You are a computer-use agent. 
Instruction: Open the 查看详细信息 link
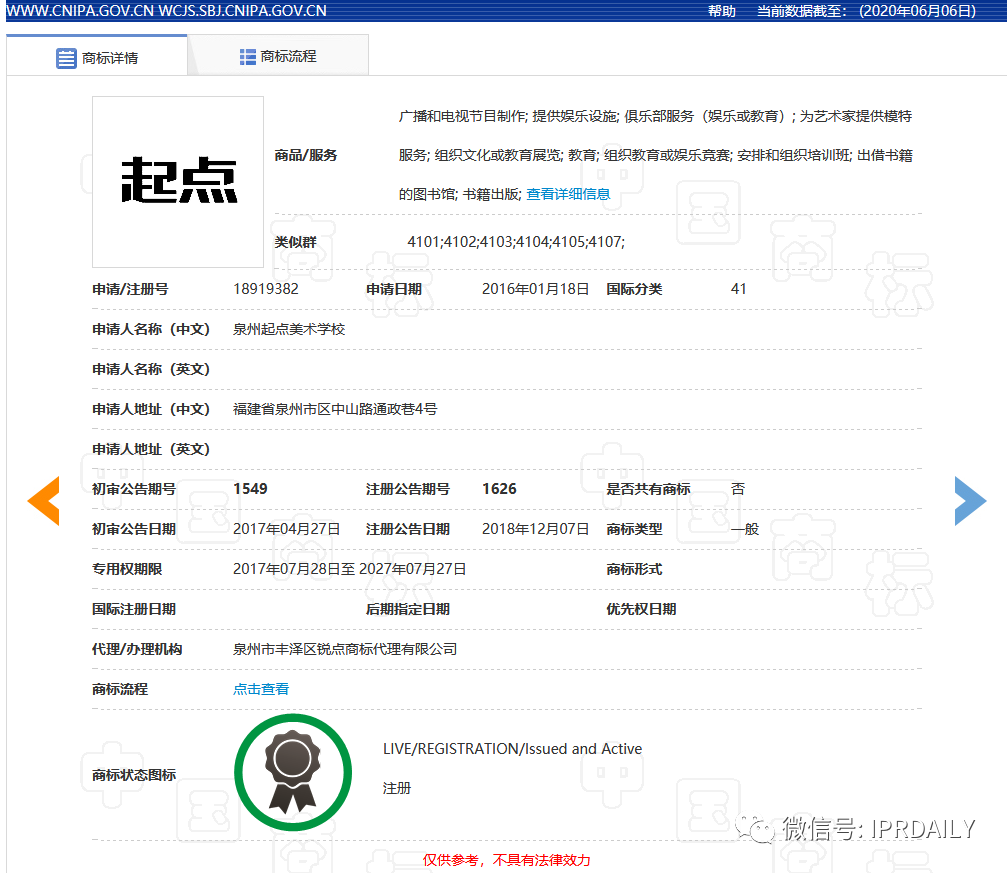568,194
